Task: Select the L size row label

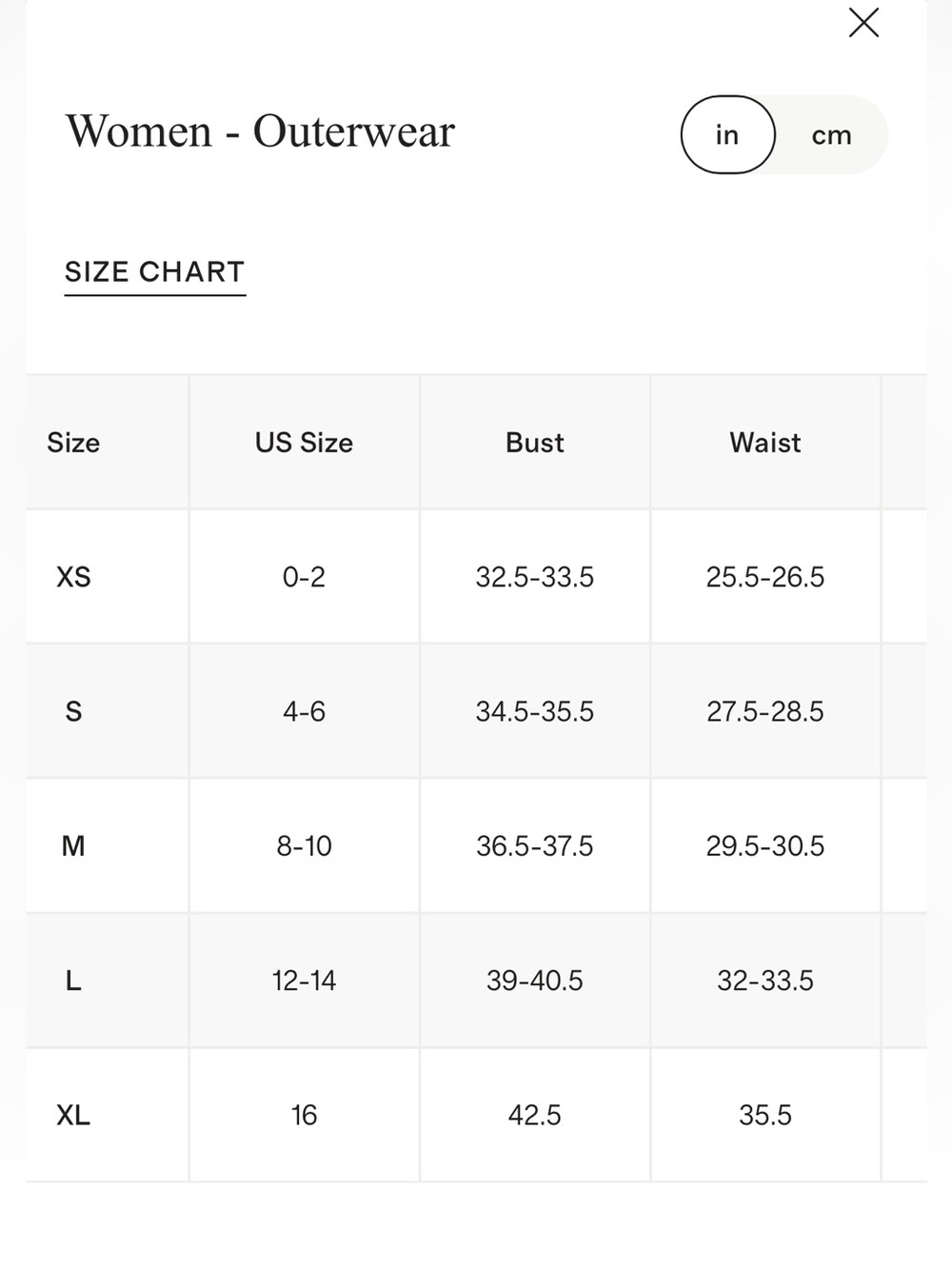Action: (73, 981)
